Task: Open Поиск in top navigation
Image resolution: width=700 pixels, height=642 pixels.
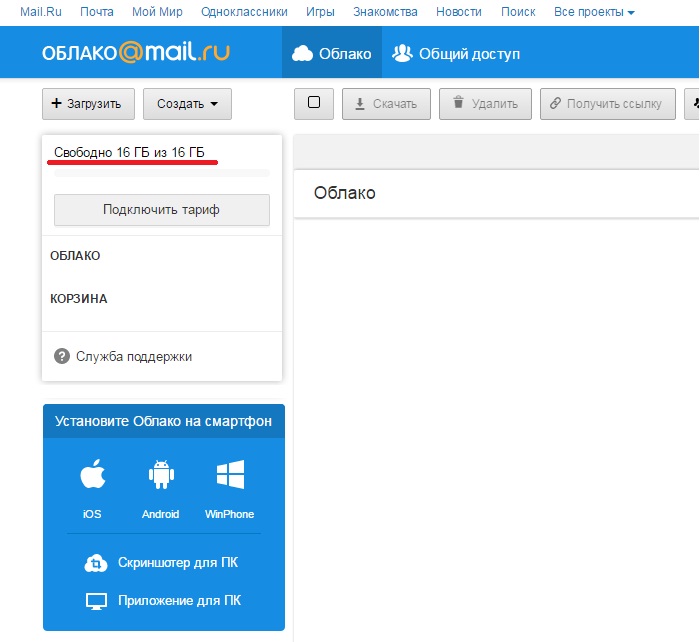Action: click(x=518, y=12)
